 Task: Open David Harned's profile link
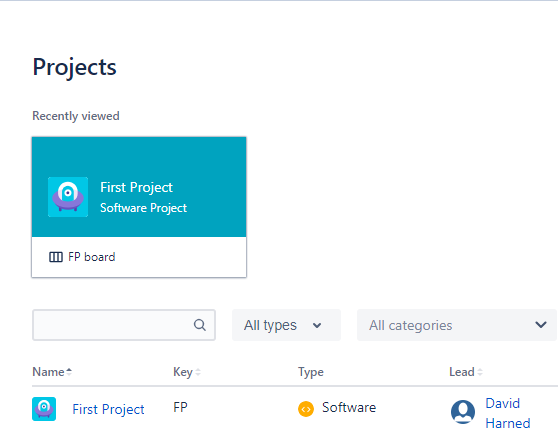pyautogui.click(x=507, y=413)
